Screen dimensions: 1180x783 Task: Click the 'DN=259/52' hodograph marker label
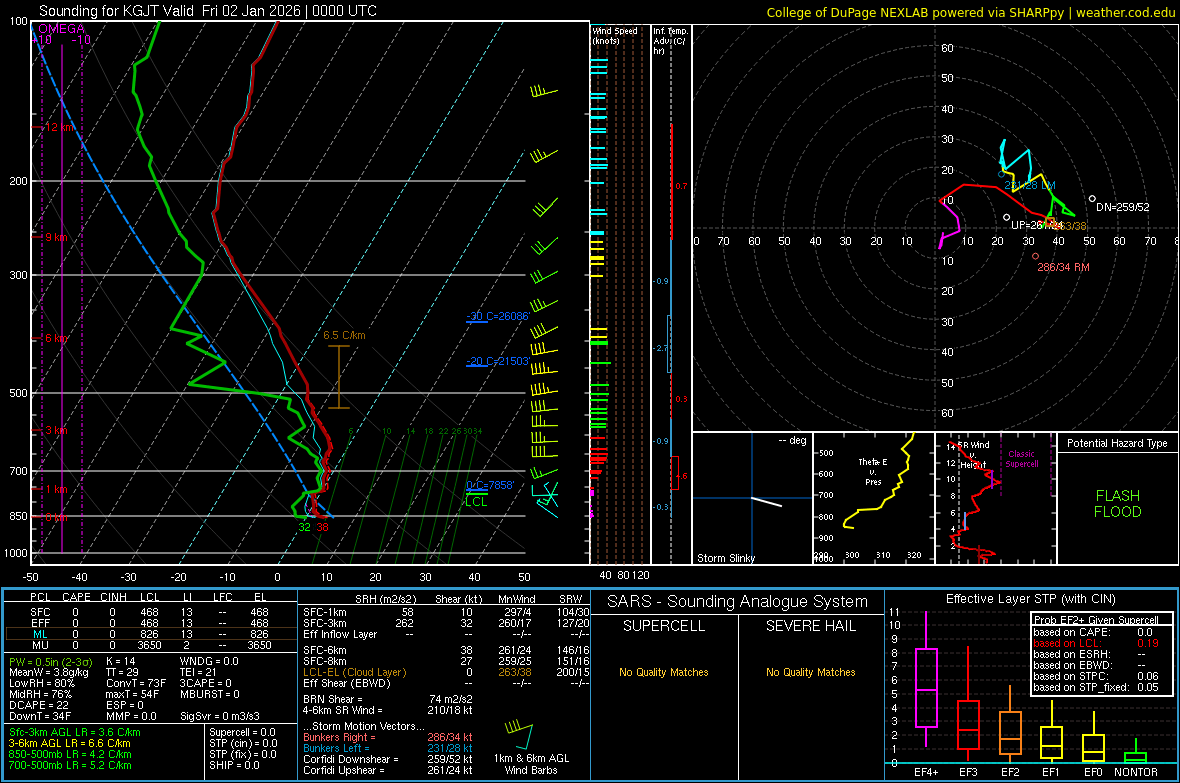coord(1123,207)
